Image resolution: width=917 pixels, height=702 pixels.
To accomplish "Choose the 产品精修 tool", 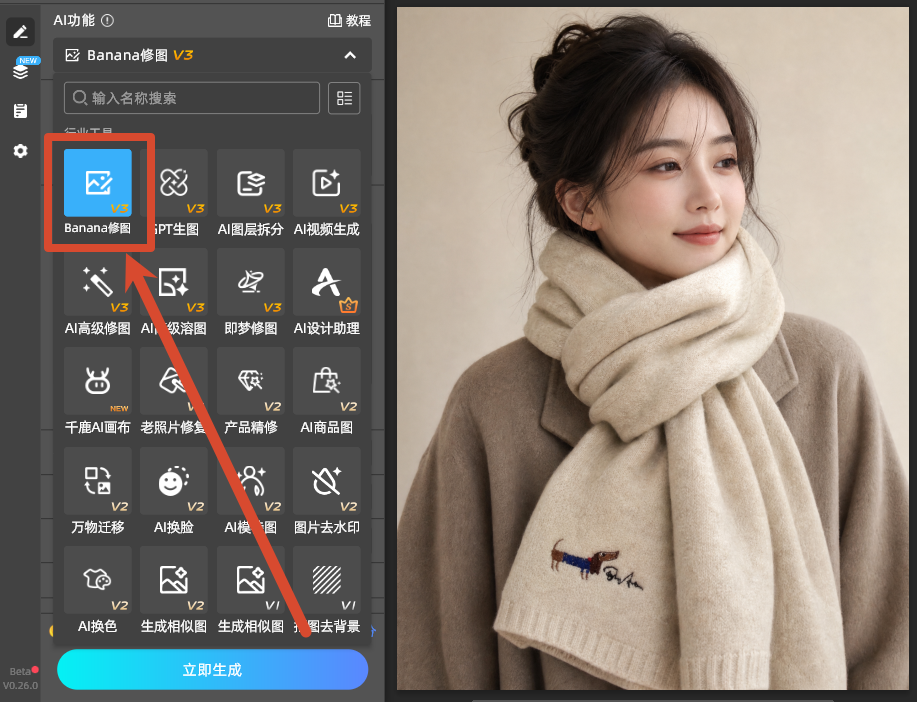I will [250, 381].
